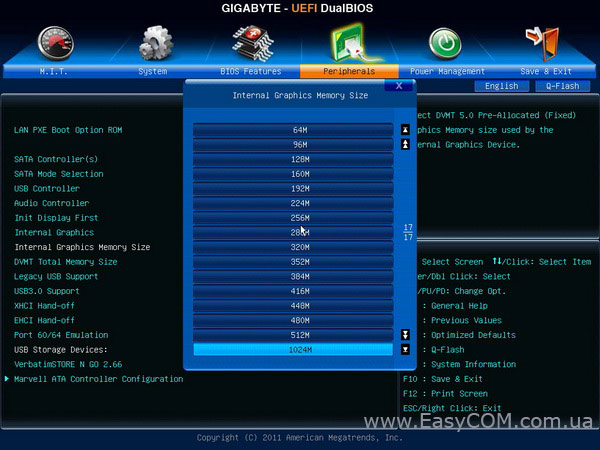Open Init Display First setting

click(x=56, y=218)
